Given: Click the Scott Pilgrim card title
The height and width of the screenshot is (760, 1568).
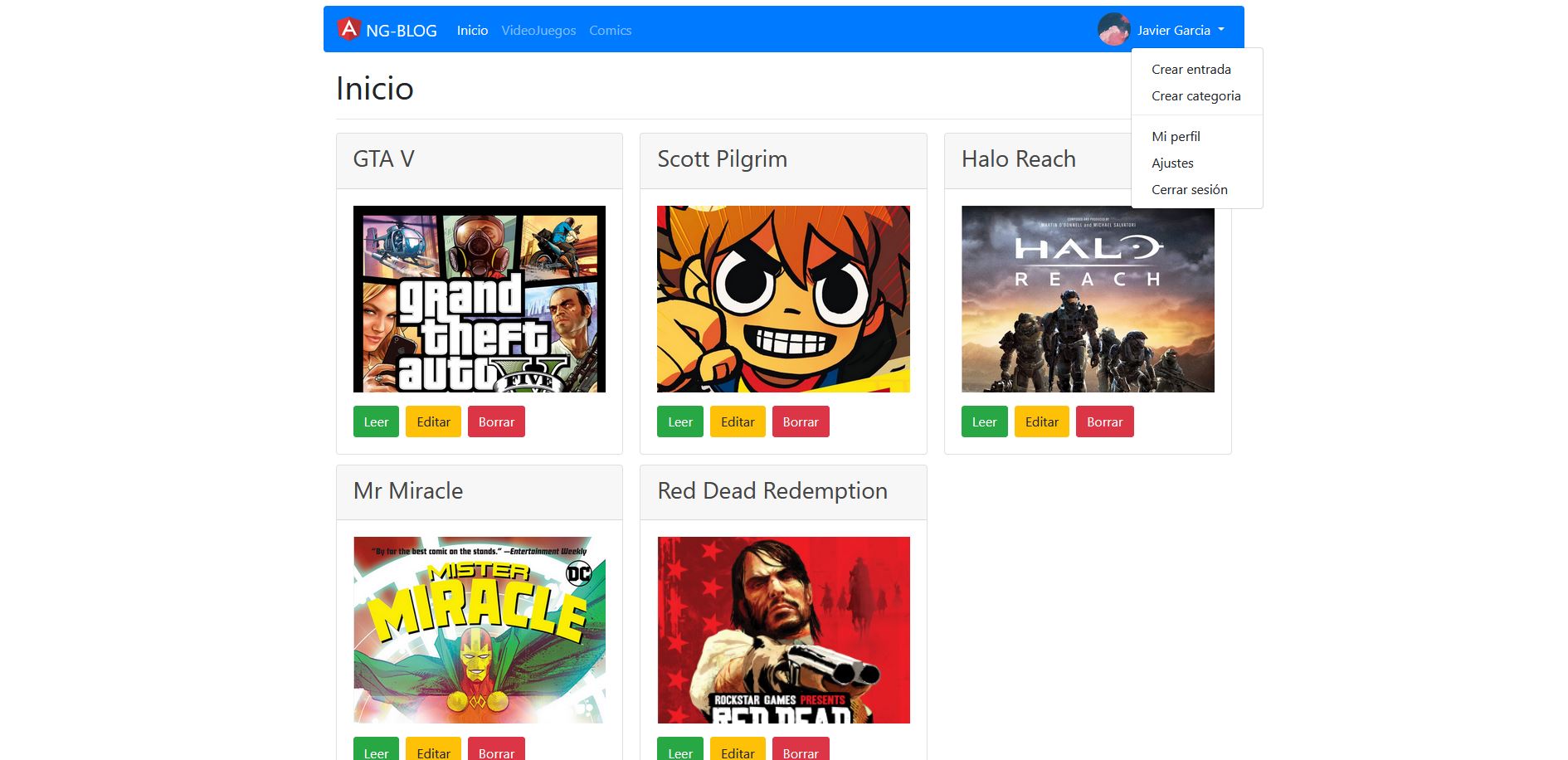Looking at the screenshot, I should 722,159.
